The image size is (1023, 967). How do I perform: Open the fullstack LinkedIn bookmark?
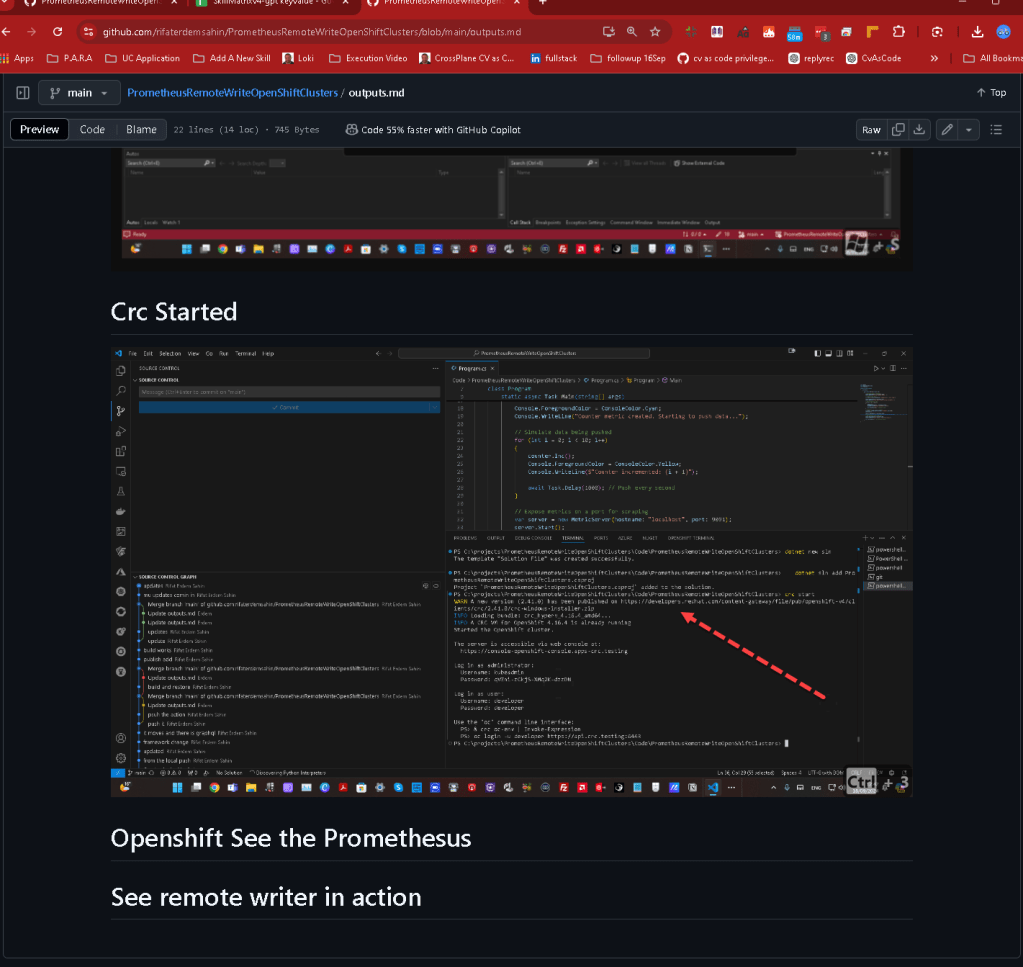click(554, 58)
